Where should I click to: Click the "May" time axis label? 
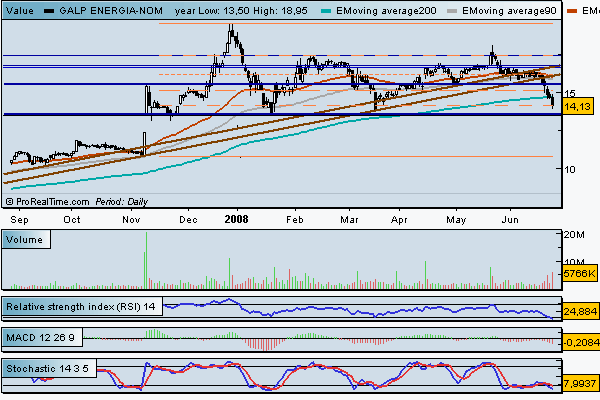click(x=456, y=220)
